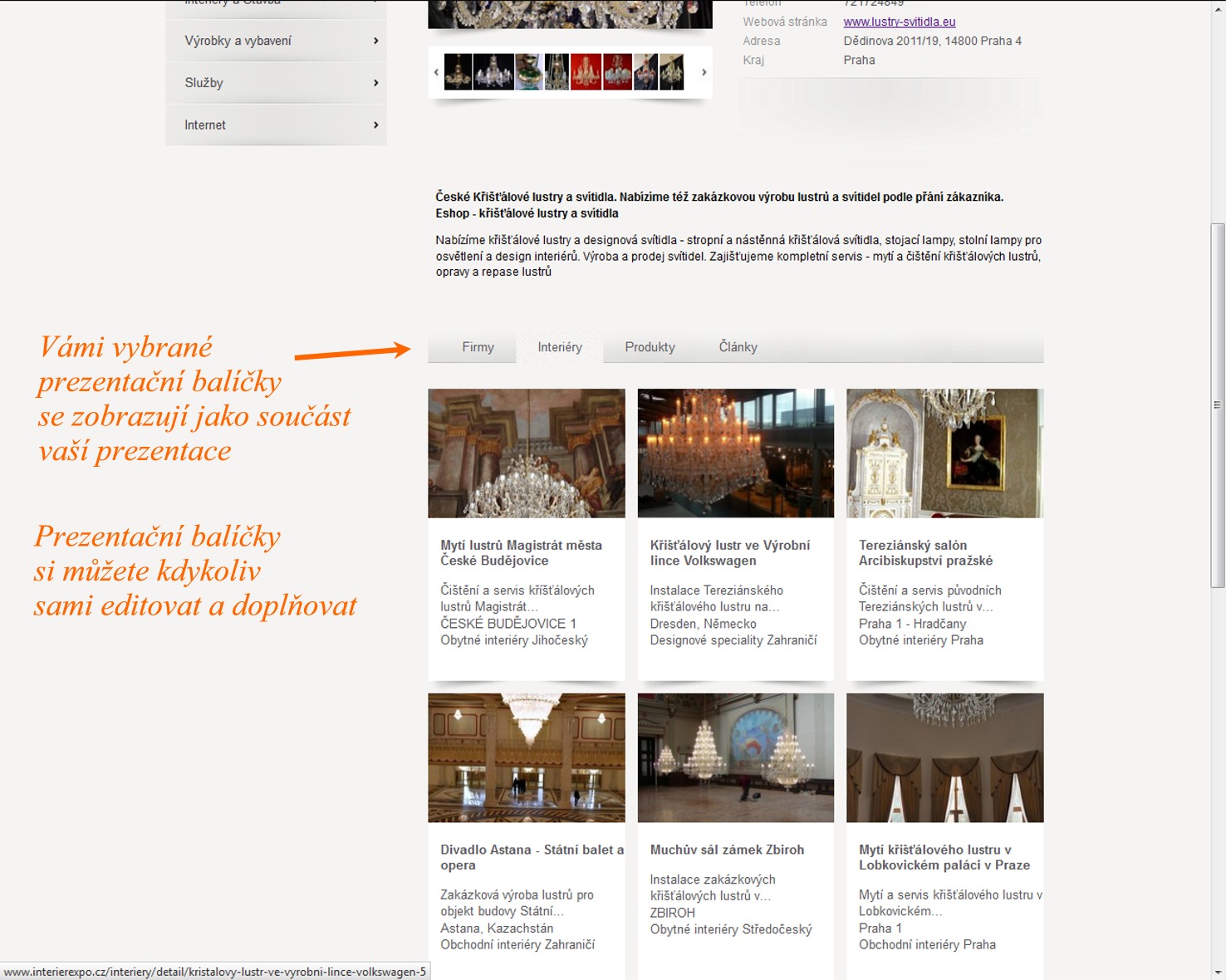Select the first chandelier thumbnail in carousel
Viewport: 1226px width, 980px height.
click(458, 72)
